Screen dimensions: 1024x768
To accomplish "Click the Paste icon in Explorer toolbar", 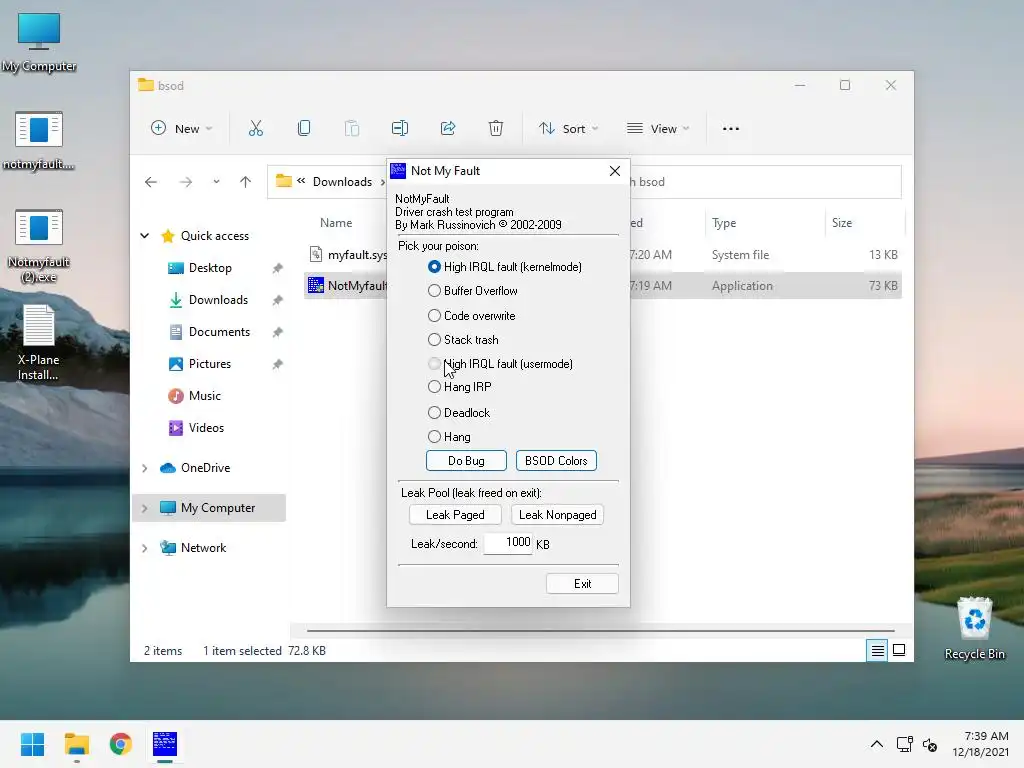I will (x=351, y=129).
